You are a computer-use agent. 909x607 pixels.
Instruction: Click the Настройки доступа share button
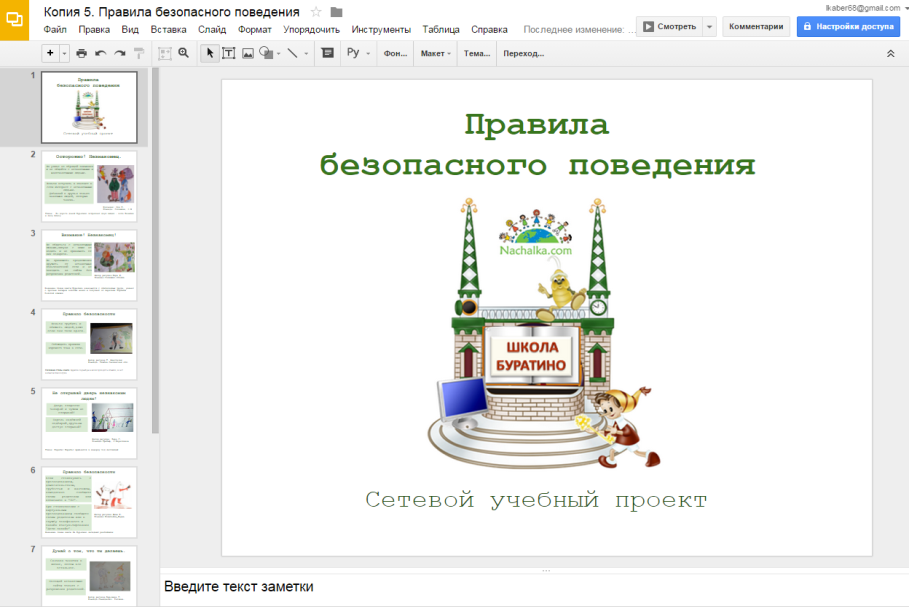[x=850, y=27]
